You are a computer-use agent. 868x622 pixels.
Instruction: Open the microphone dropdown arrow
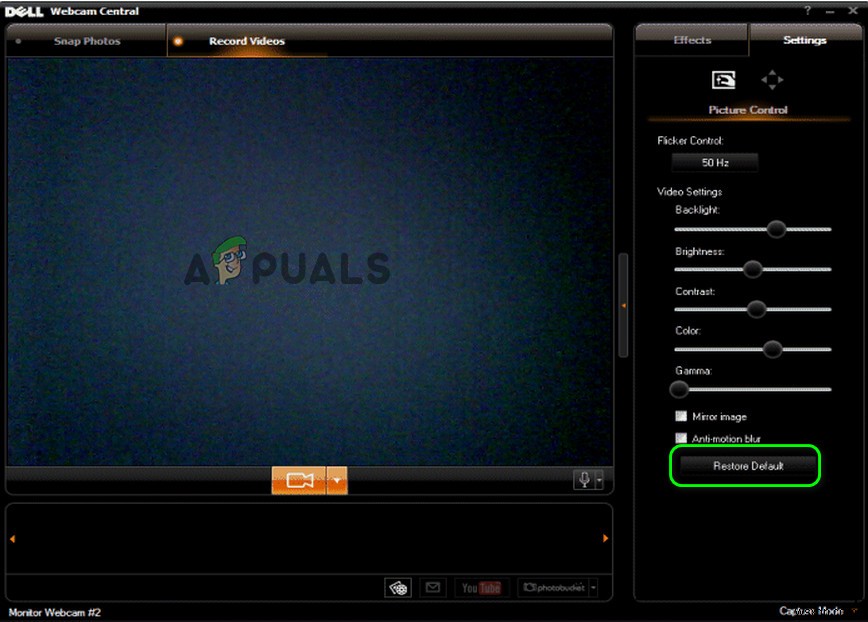coord(599,480)
